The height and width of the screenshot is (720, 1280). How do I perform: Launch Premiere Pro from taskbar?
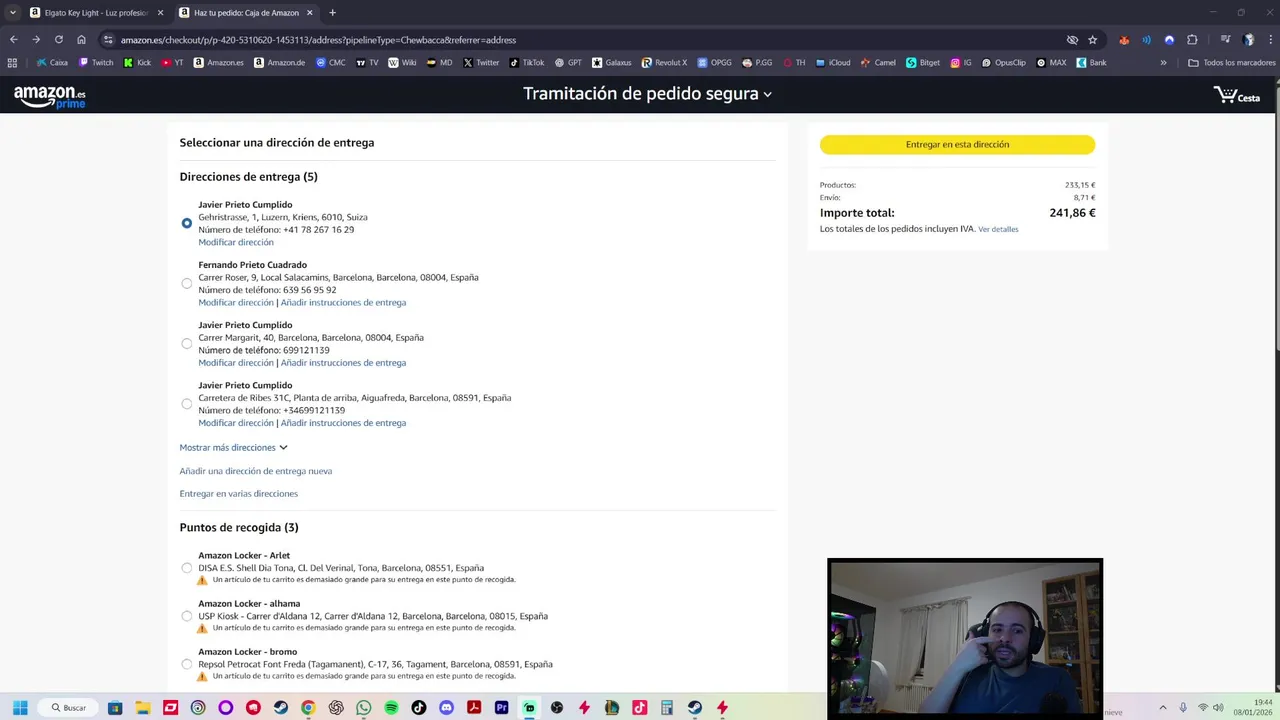[x=501, y=708]
